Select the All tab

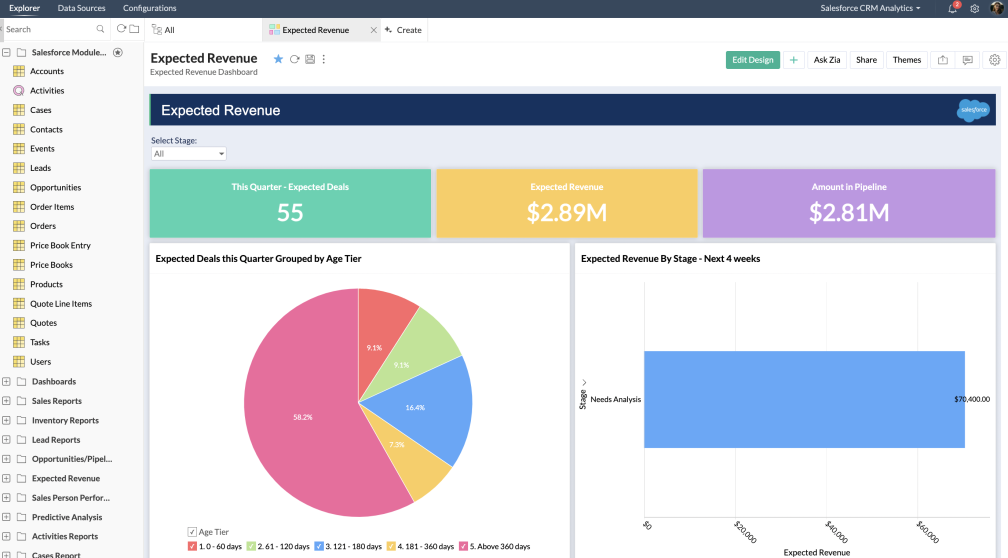[x=204, y=30]
